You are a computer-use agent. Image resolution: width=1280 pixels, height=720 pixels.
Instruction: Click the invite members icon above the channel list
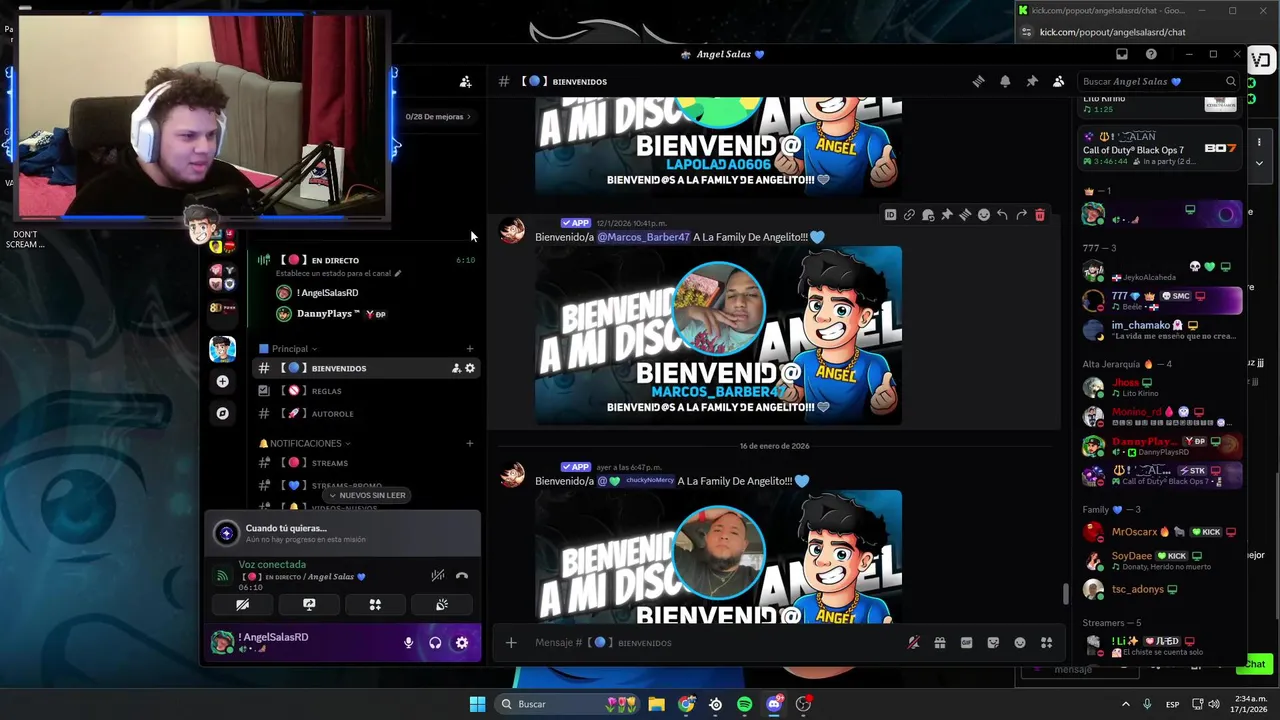click(465, 82)
